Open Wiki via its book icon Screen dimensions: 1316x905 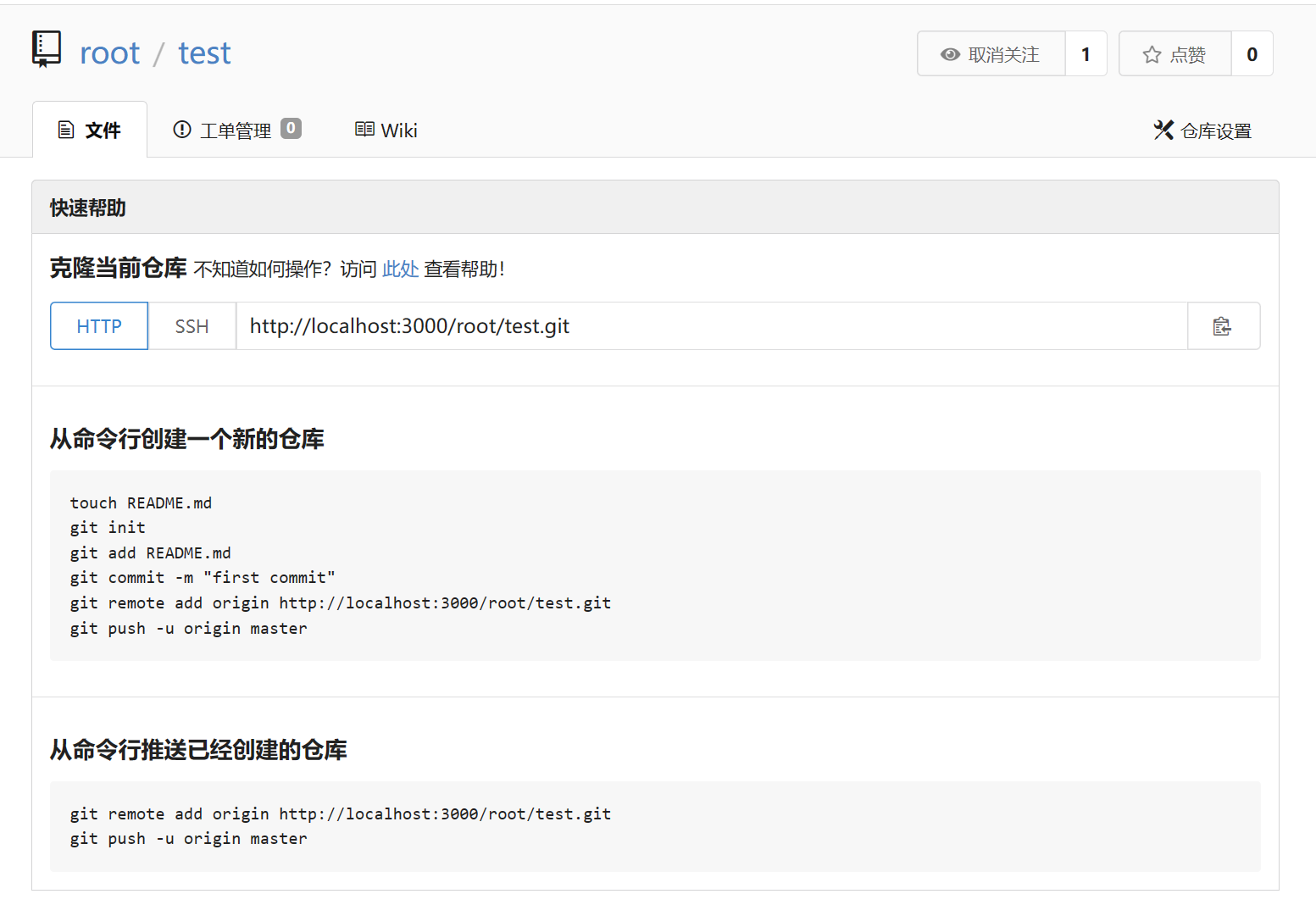[364, 130]
